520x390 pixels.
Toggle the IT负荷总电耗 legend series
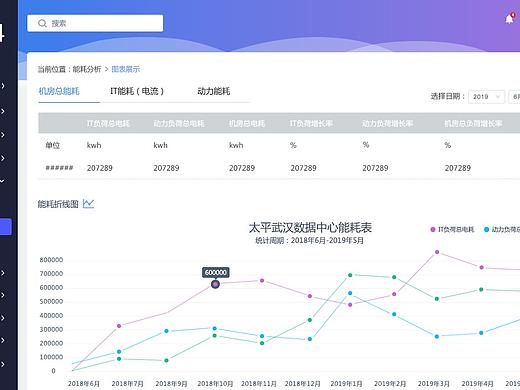[452, 229]
